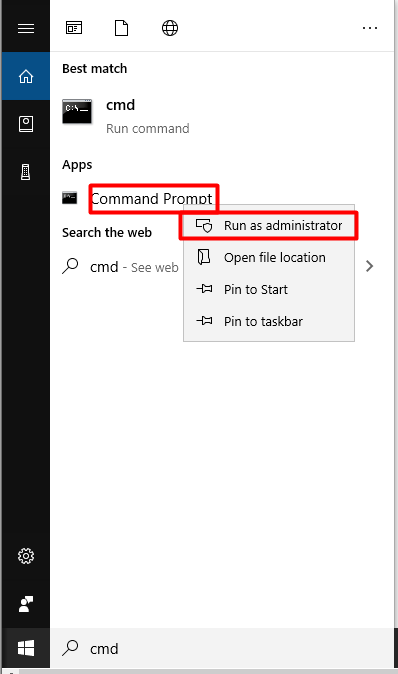Click the device tower icon in the sidebar
This screenshot has height=674, width=398.
26,172
